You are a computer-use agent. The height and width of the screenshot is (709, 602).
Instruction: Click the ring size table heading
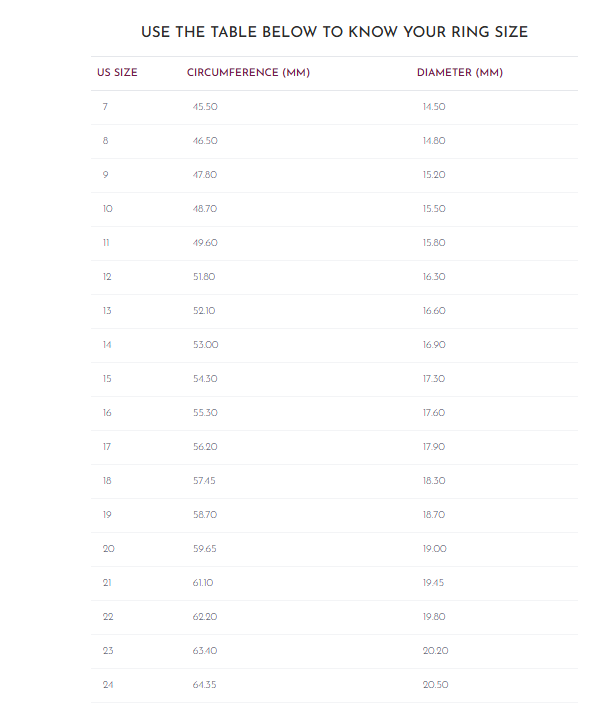334,32
